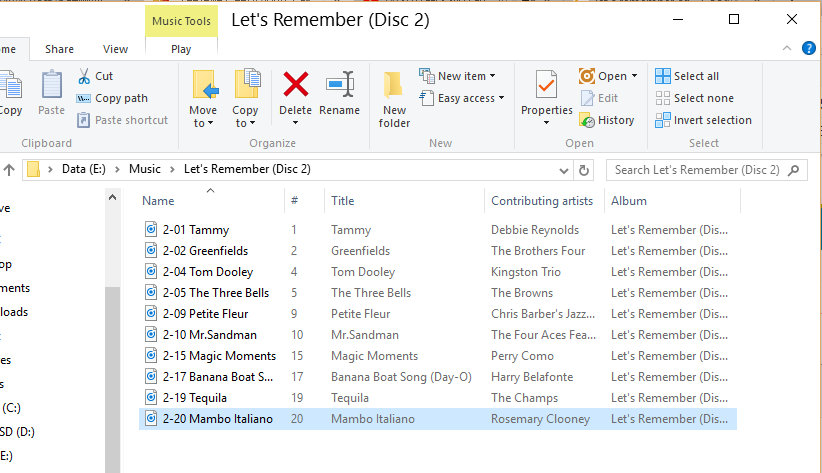Click Select all icon
The height and width of the screenshot is (473, 822).
pyautogui.click(x=663, y=76)
